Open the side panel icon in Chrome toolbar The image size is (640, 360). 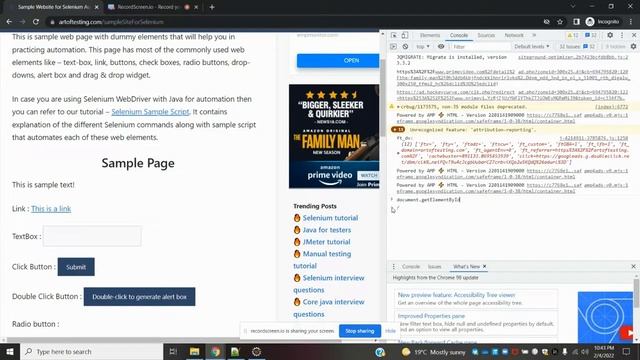coord(576,22)
